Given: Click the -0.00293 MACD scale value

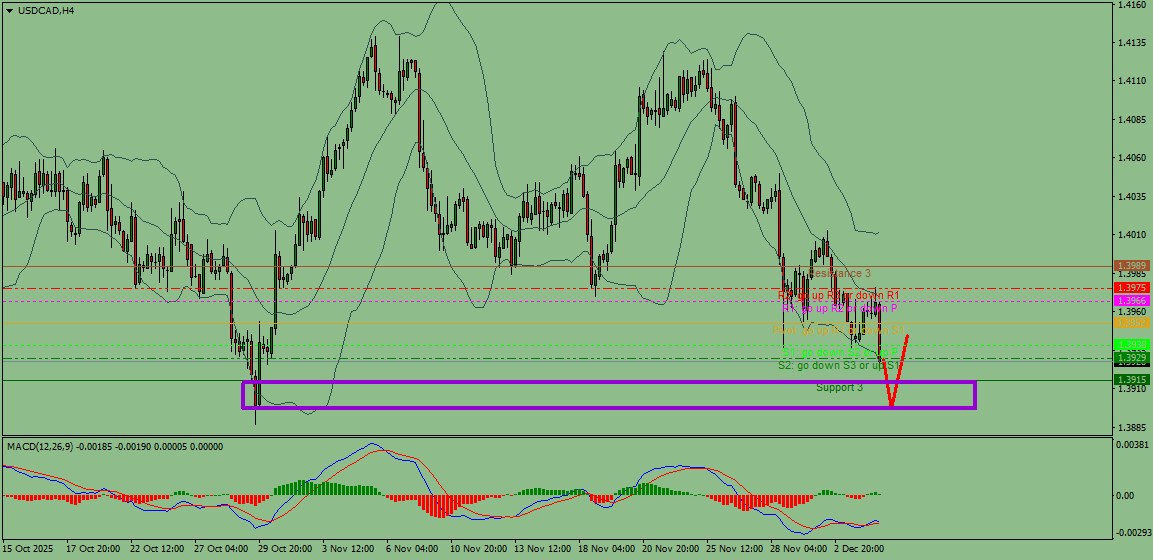Looking at the screenshot, I should point(1133,531).
